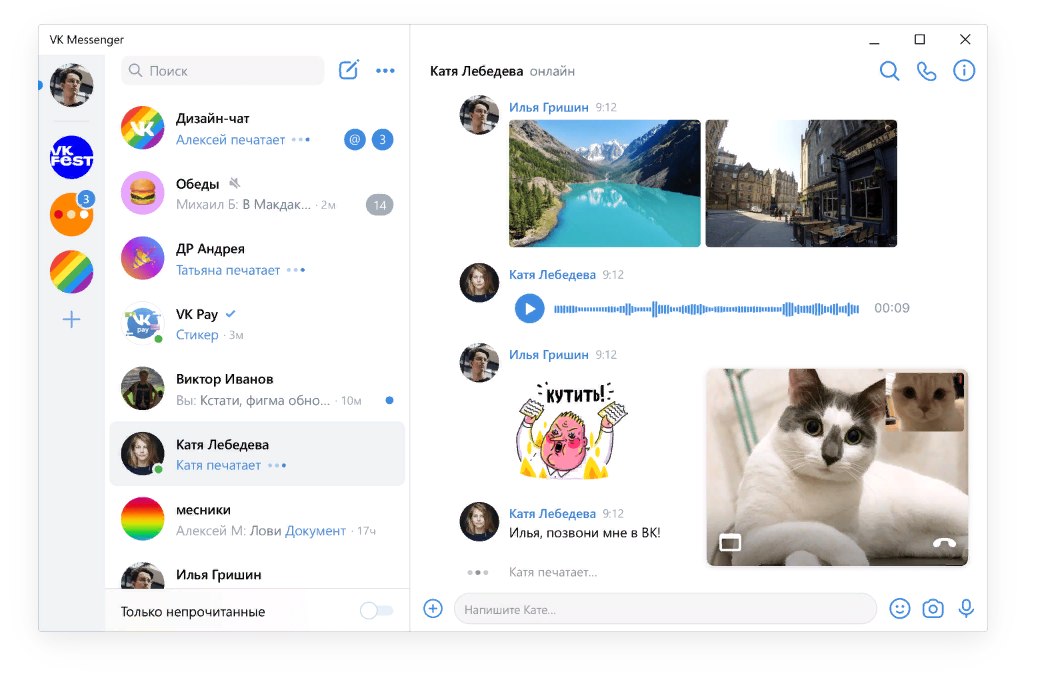This screenshot has height=676, width=1060.
Task: Open the VK Pay conversation
Action: [x=257, y=324]
